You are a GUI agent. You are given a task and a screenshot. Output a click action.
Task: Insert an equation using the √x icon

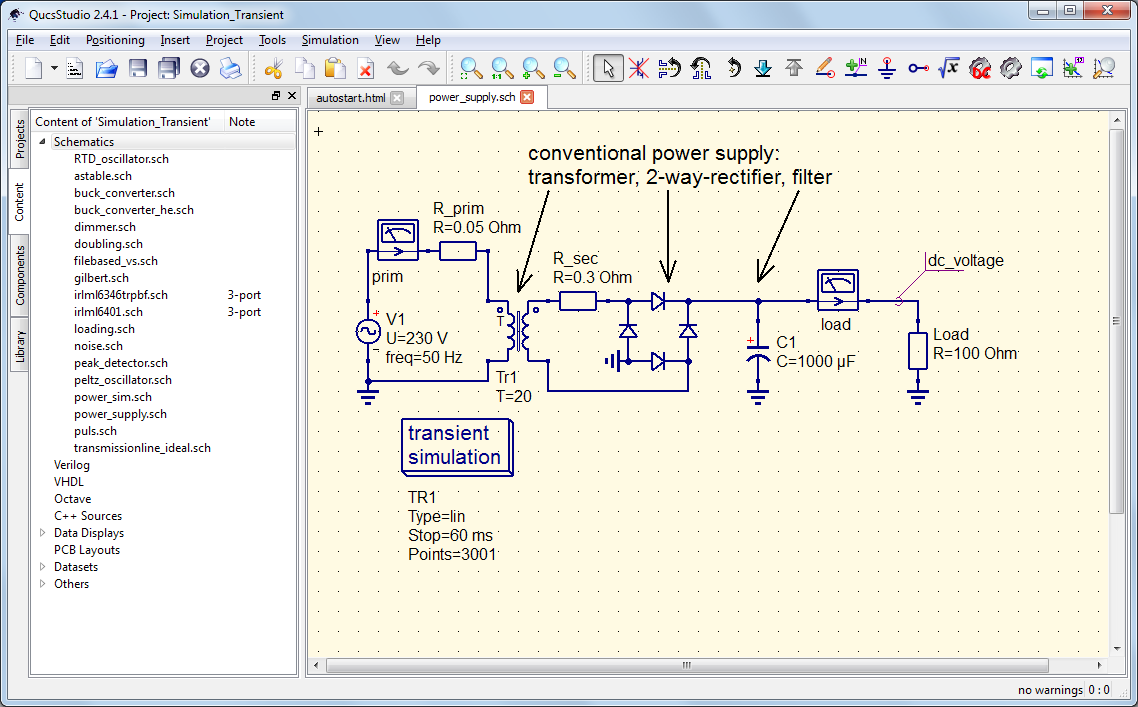(948, 68)
